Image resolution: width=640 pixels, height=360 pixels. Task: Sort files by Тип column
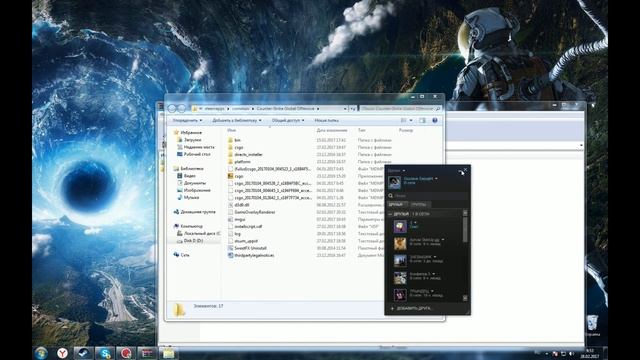(x=362, y=130)
